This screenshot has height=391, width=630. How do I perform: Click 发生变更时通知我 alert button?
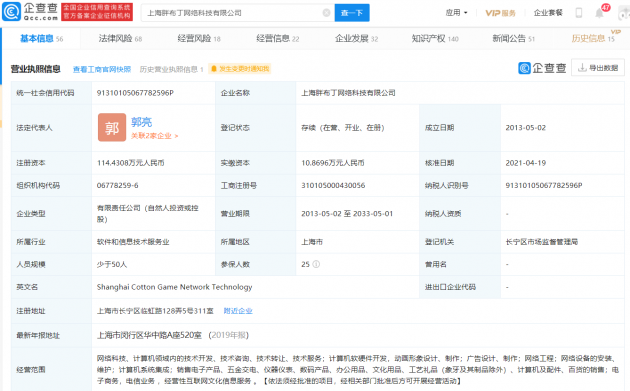tap(240, 69)
